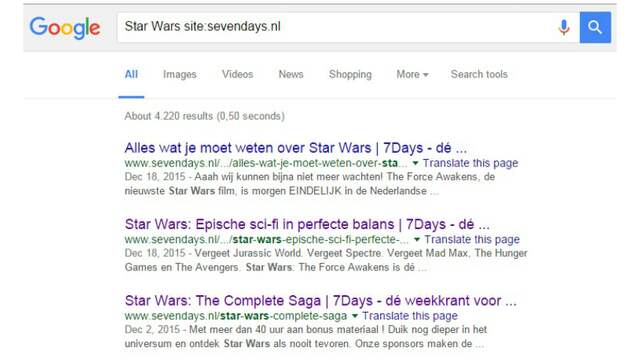Translate the Epische sci-fi result page
The width and height of the screenshot is (640, 360).
[472, 240]
